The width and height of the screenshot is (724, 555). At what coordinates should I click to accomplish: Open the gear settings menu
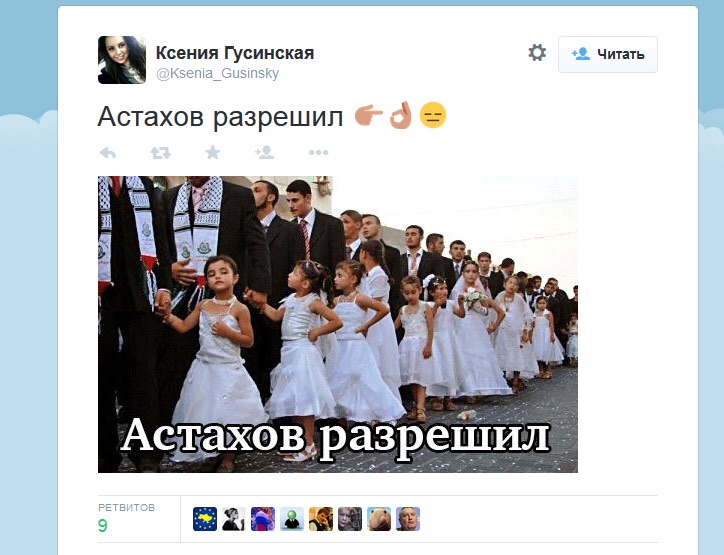(537, 53)
